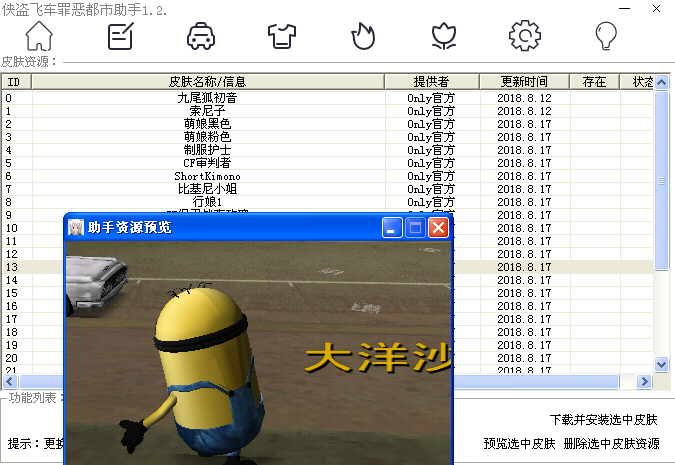Viewport: 675px width, 465px height.
Task: Select the 制服护士 skin row
Action: (328, 150)
